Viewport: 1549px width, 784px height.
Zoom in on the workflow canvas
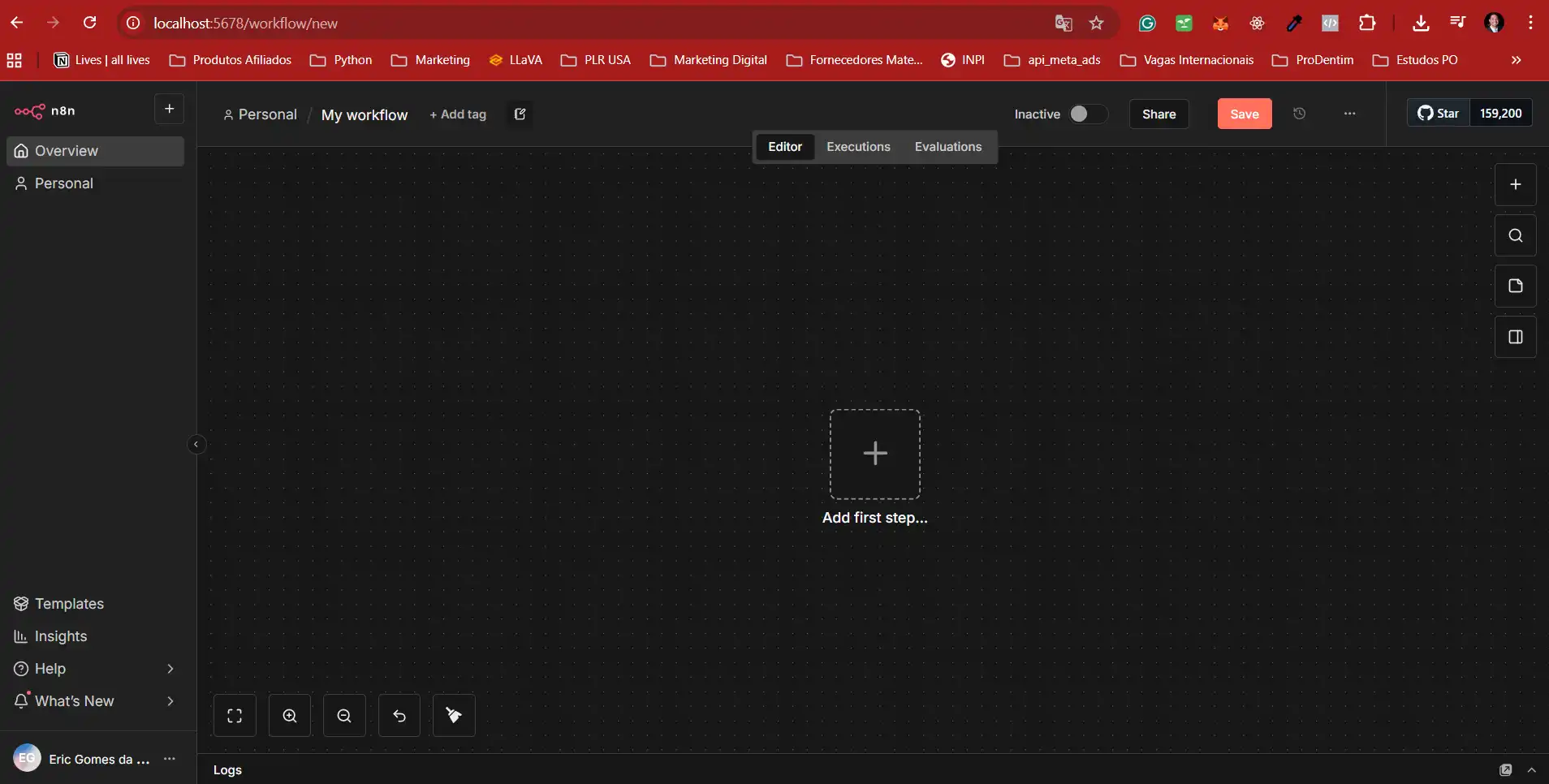pyautogui.click(x=290, y=716)
